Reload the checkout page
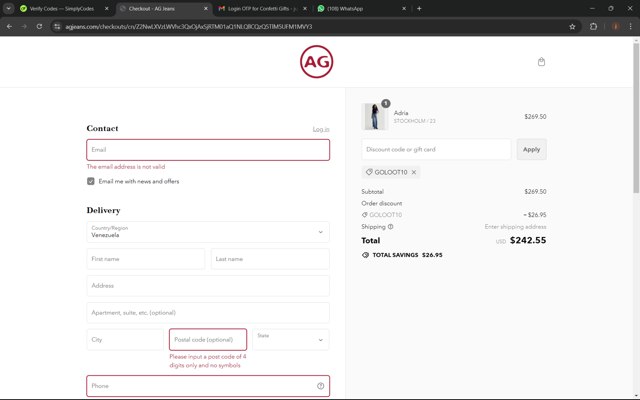This screenshot has height=400, width=640. [x=39, y=27]
